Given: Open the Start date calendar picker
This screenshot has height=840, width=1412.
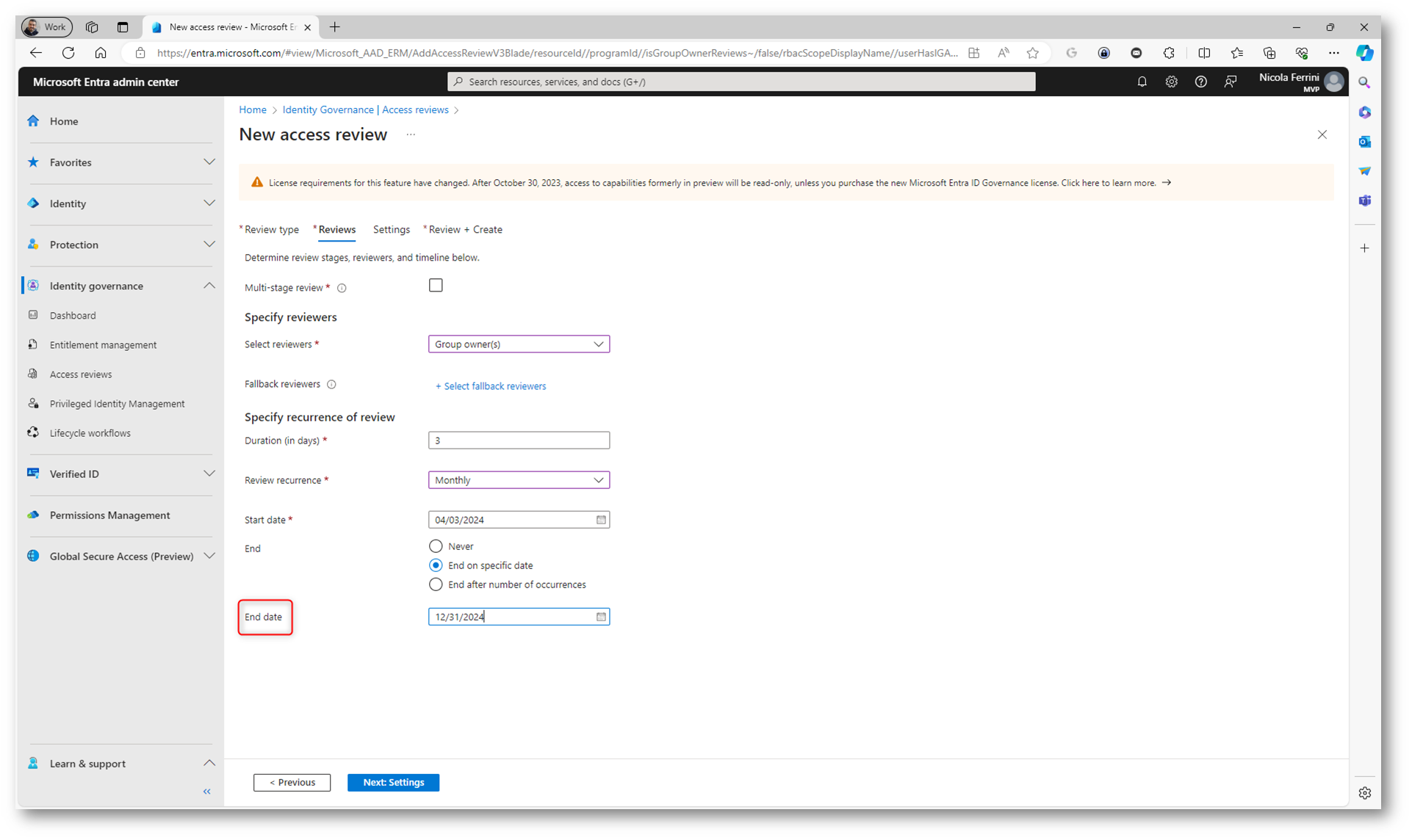Looking at the screenshot, I should (601, 520).
